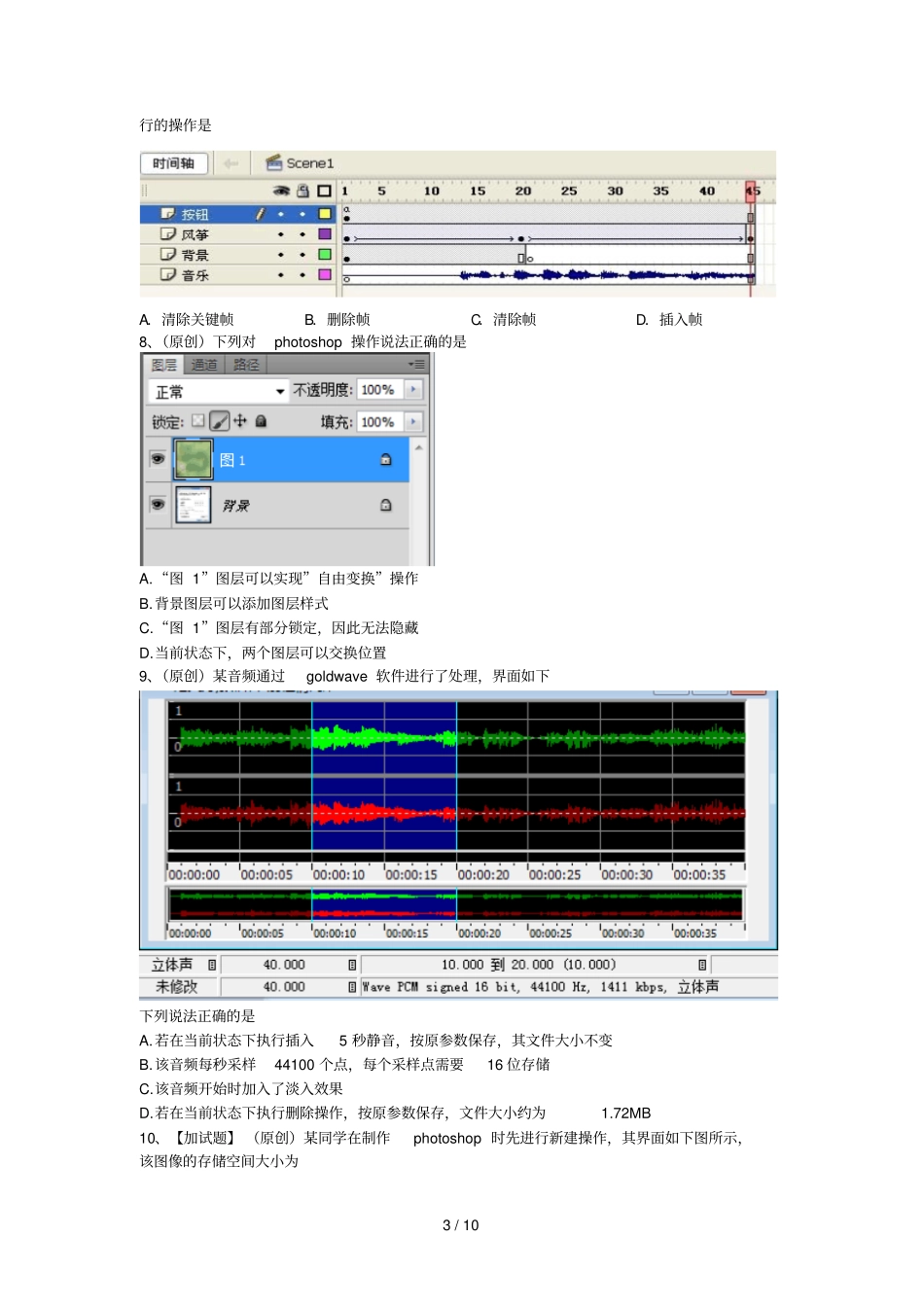
Task: Toggle lock dot of 背景 layer in timeline
Action: [302, 255]
